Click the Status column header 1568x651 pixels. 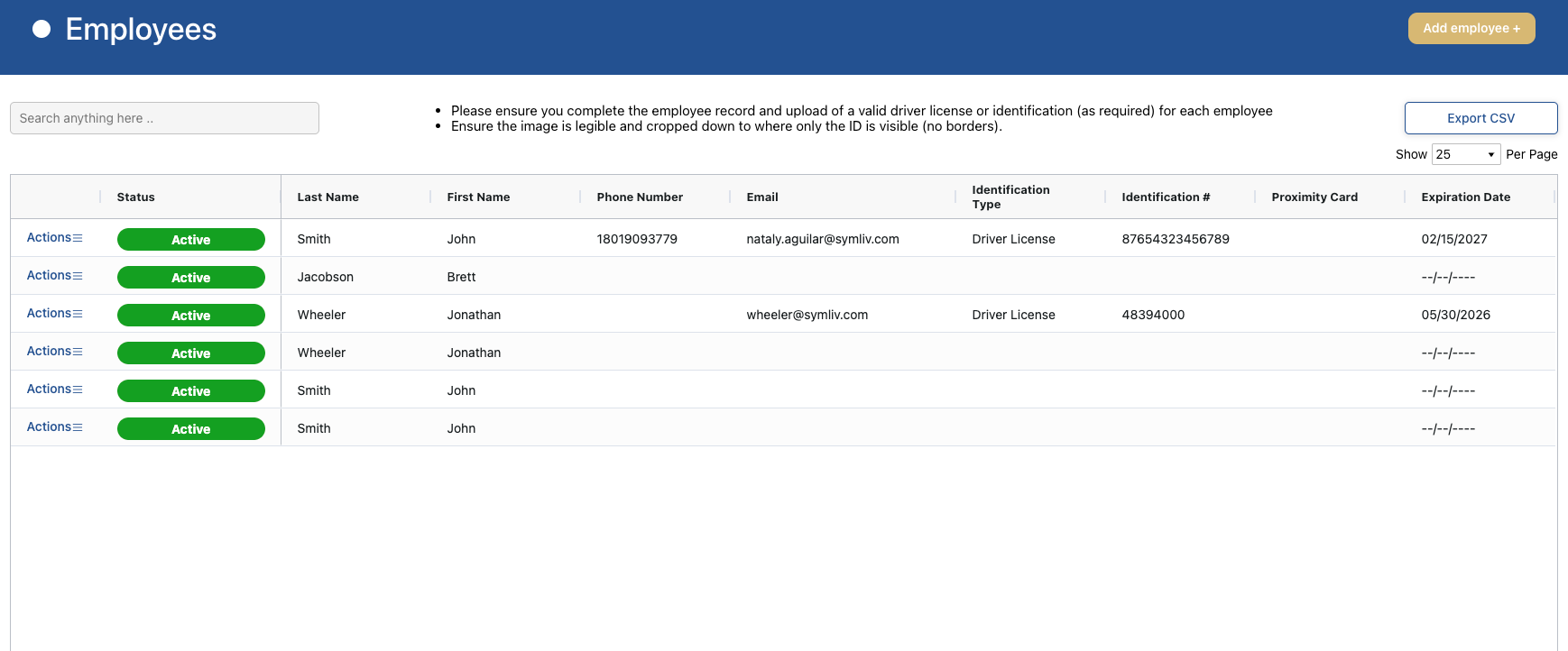pyautogui.click(x=136, y=197)
